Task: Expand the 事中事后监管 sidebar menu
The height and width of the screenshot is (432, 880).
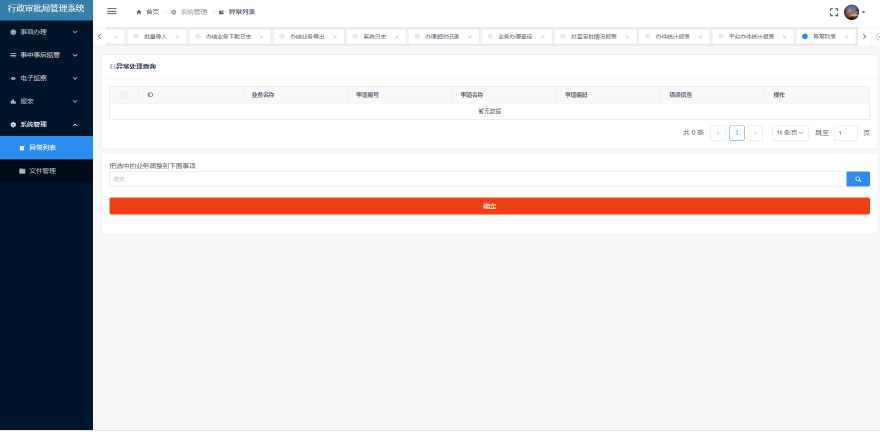Action: pos(46,55)
